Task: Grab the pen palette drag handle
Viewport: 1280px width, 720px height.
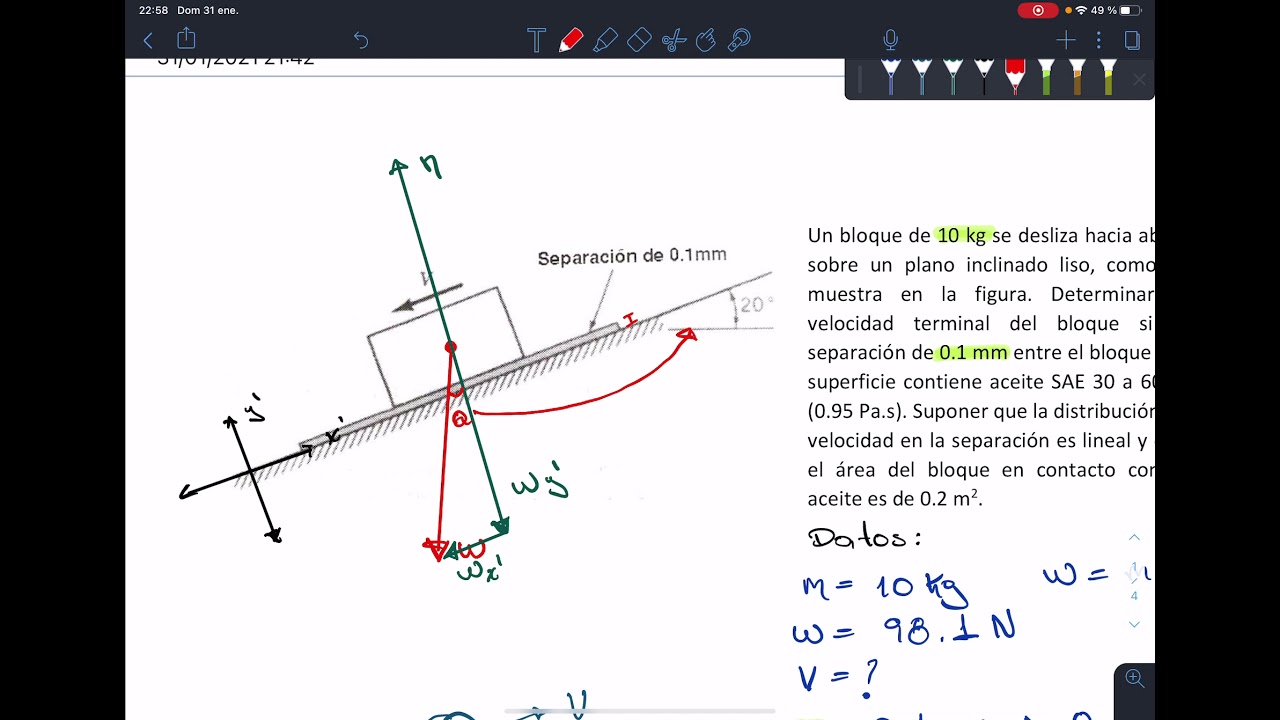Action: point(859,79)
